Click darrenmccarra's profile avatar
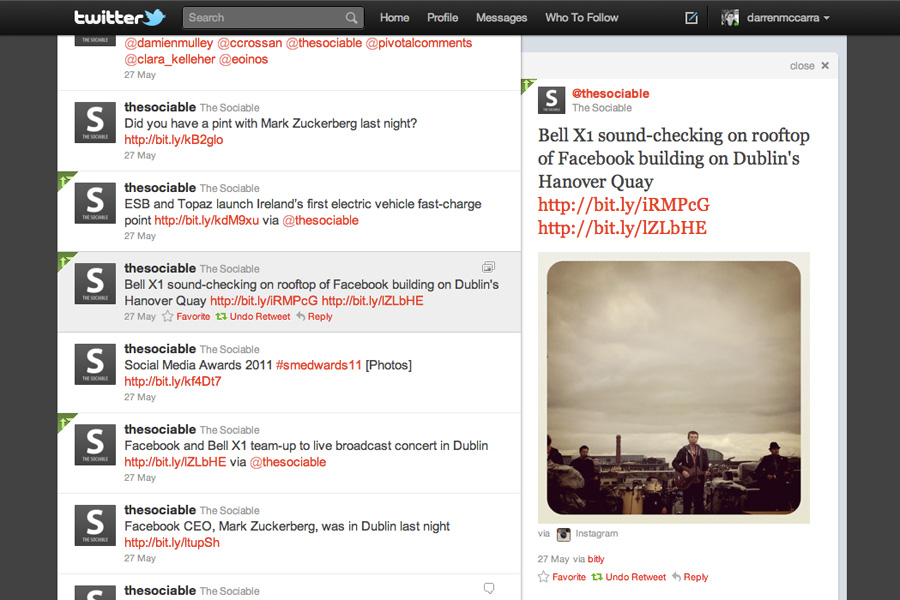 pos(729,17)
